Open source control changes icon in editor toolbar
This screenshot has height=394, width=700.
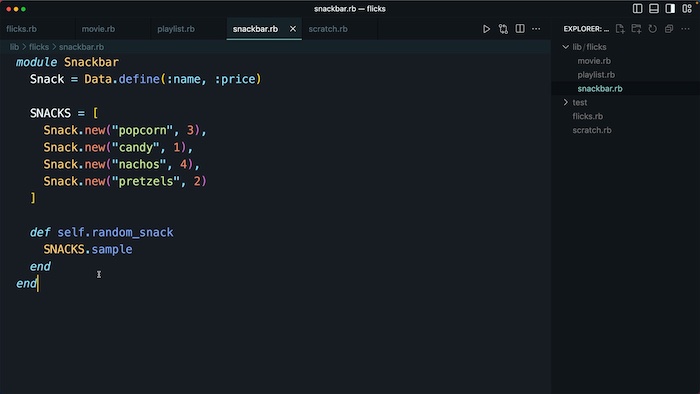coord(503,29)
